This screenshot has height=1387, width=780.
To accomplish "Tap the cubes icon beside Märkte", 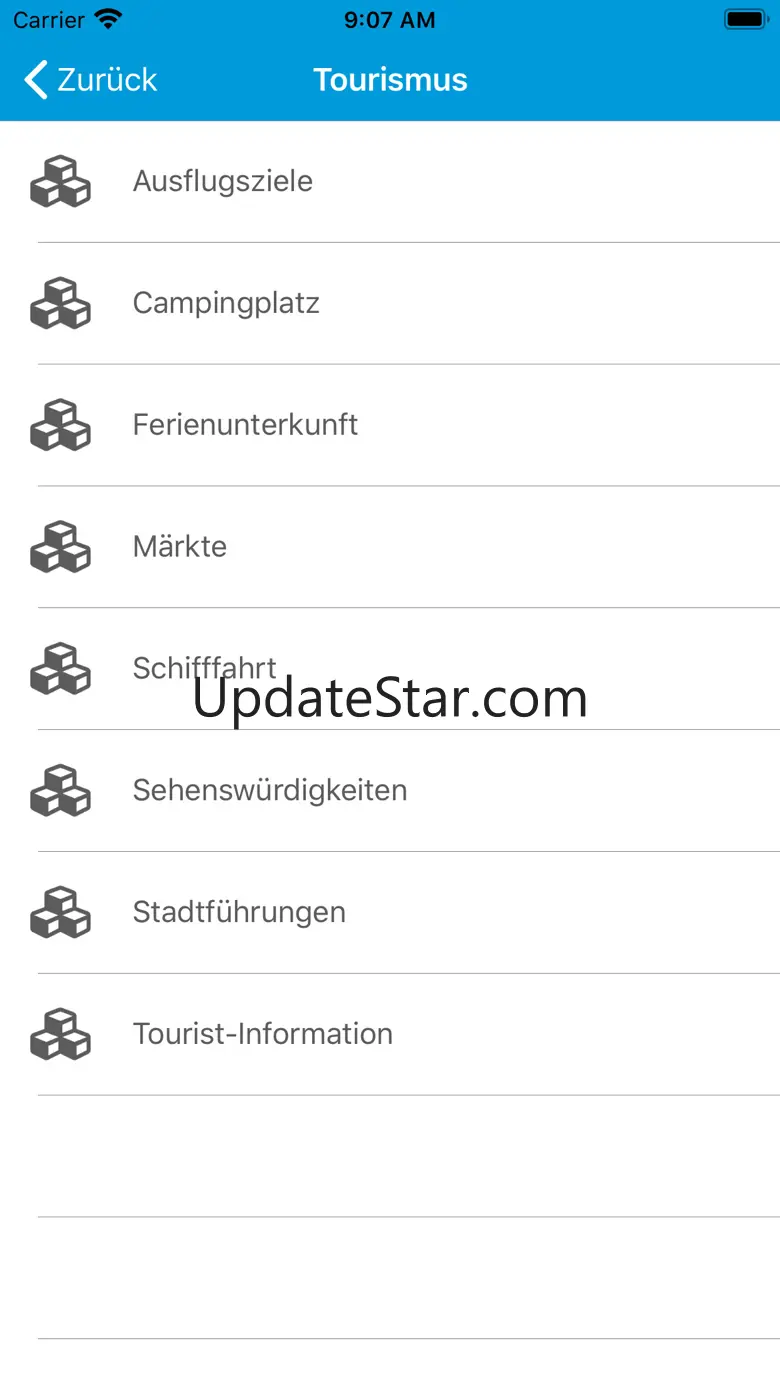I will pyautogui.click(x=60, y=547).
